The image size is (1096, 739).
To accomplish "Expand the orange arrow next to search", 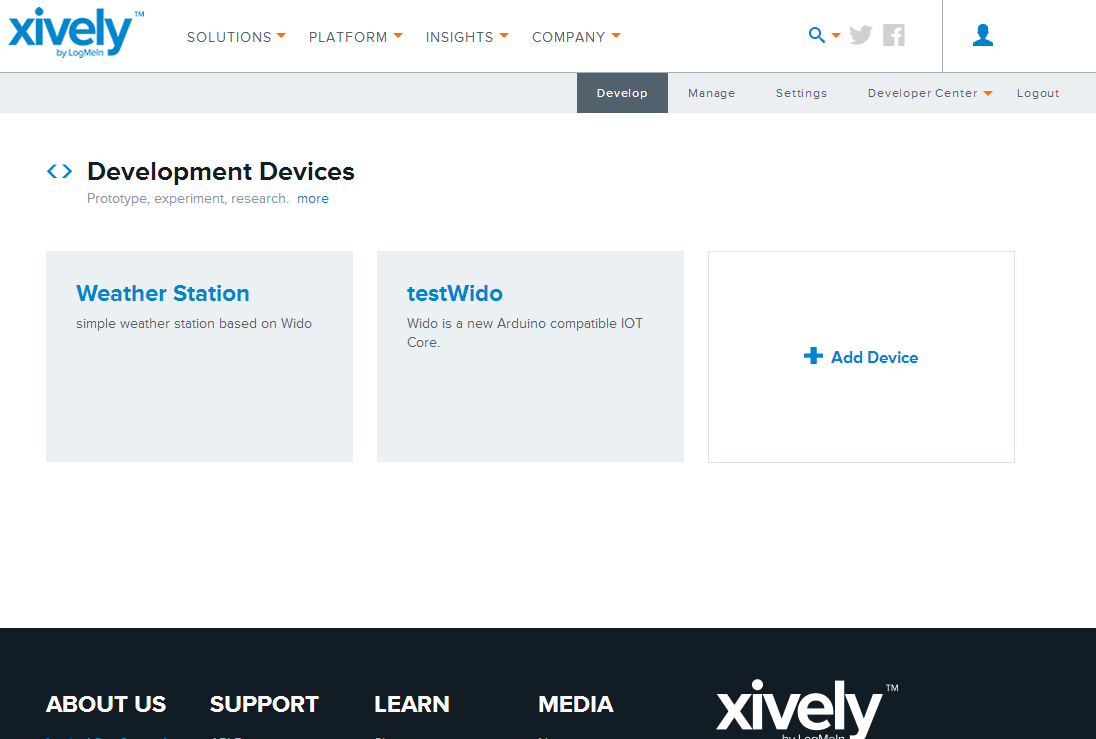I will (835, 36).
